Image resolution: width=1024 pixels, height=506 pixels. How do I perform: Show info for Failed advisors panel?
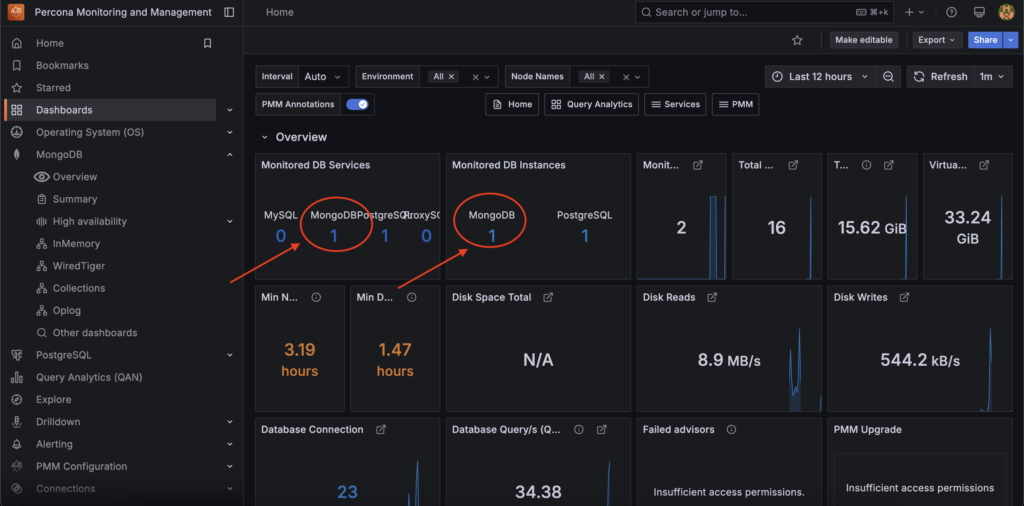(731, 430)
